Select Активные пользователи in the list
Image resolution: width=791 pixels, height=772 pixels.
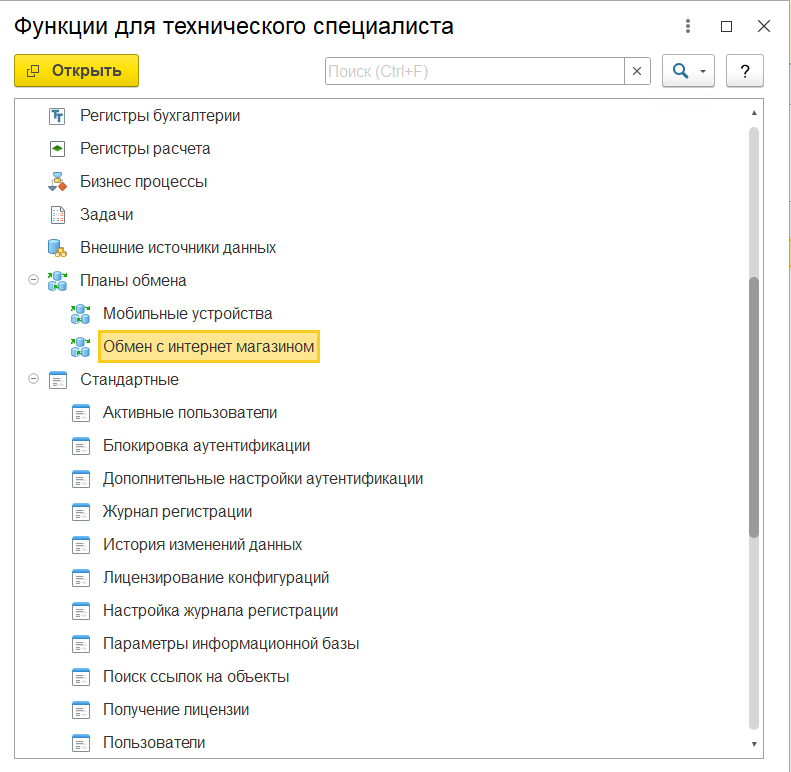tap(190, 413)
